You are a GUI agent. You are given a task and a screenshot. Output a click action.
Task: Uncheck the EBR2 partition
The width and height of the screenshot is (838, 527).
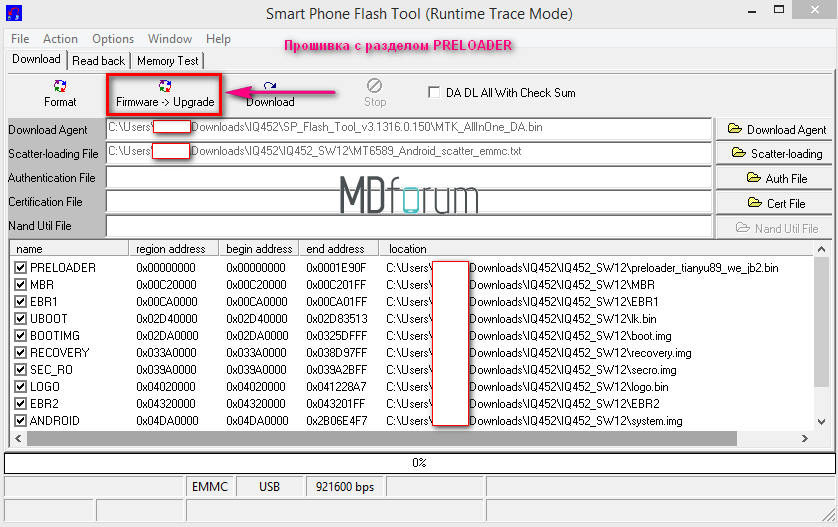20,404
